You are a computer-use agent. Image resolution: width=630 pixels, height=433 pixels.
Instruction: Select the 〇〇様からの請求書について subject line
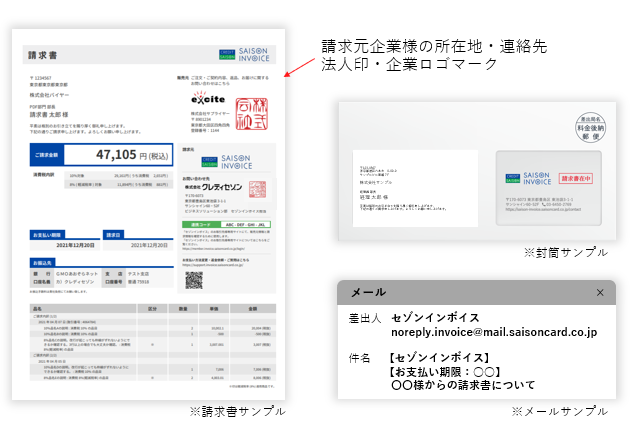[463, 385]
